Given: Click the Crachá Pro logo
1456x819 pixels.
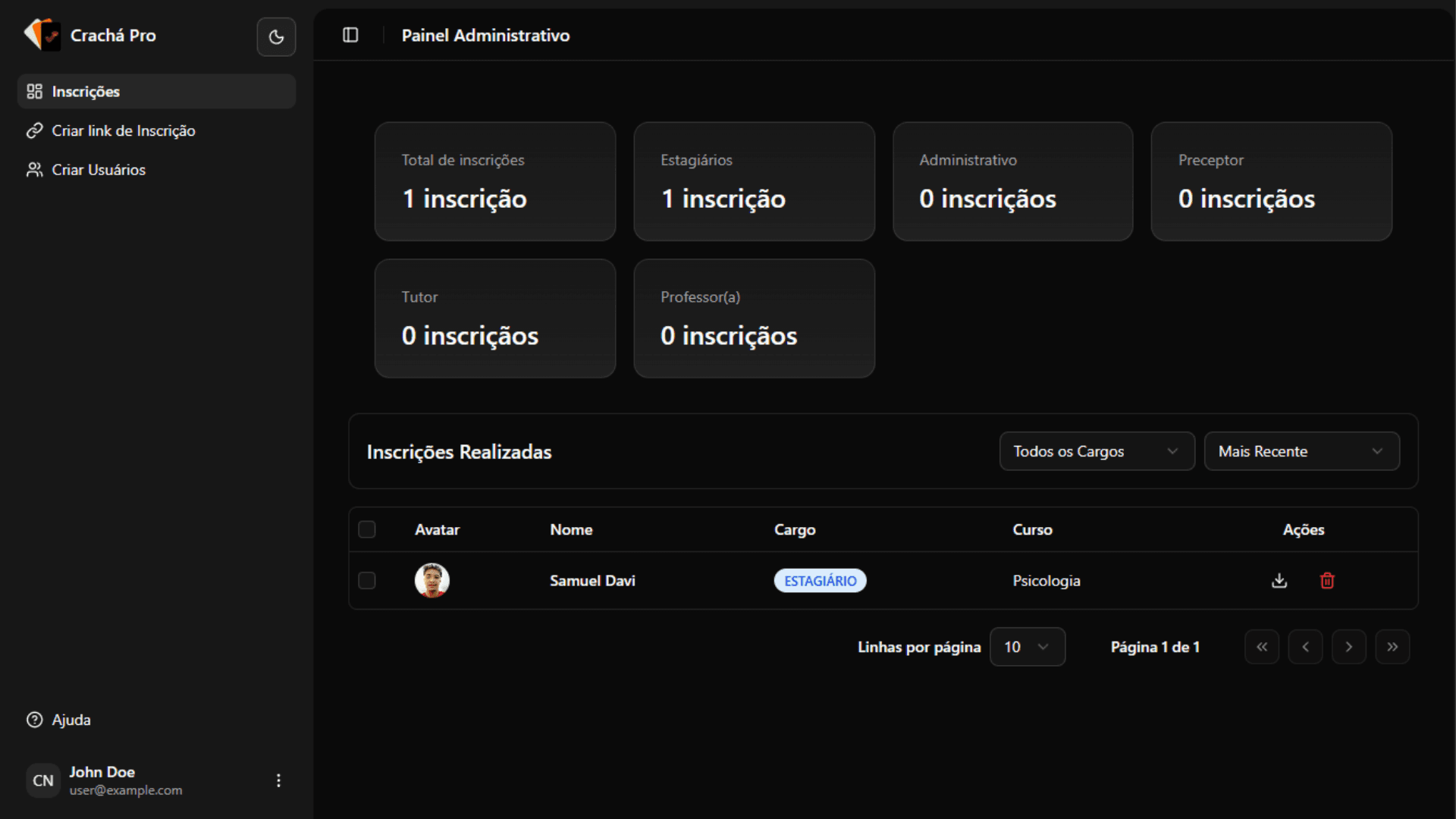Looking at the screenshot, I should (42, 35).
